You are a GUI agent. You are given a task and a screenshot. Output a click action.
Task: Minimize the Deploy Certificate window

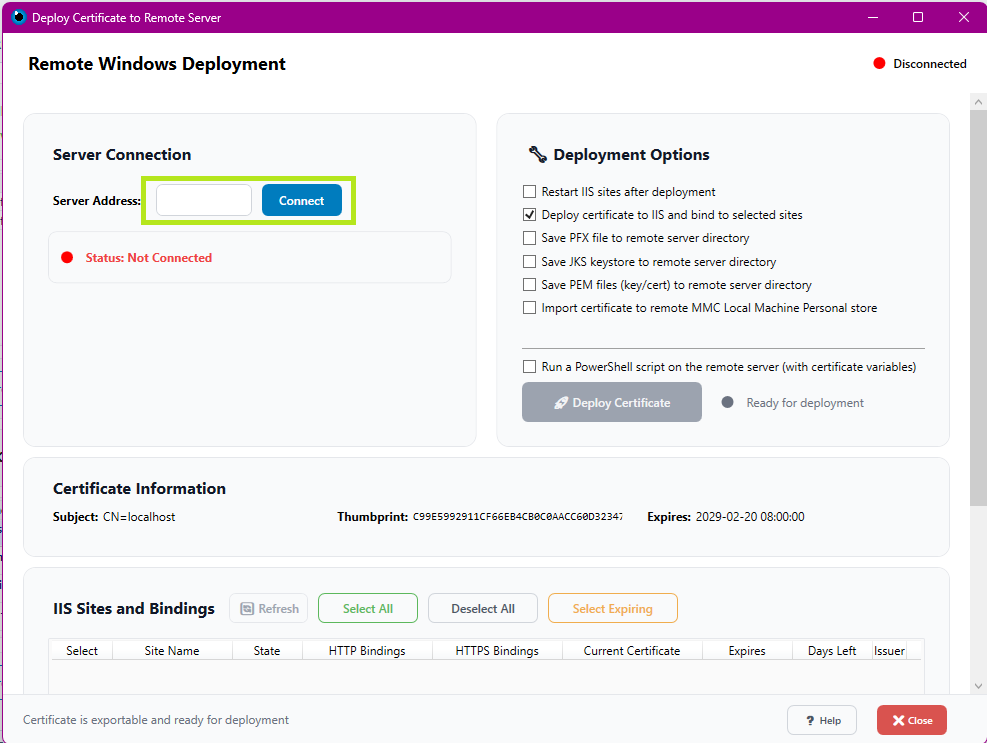click(x=872, y=17)
